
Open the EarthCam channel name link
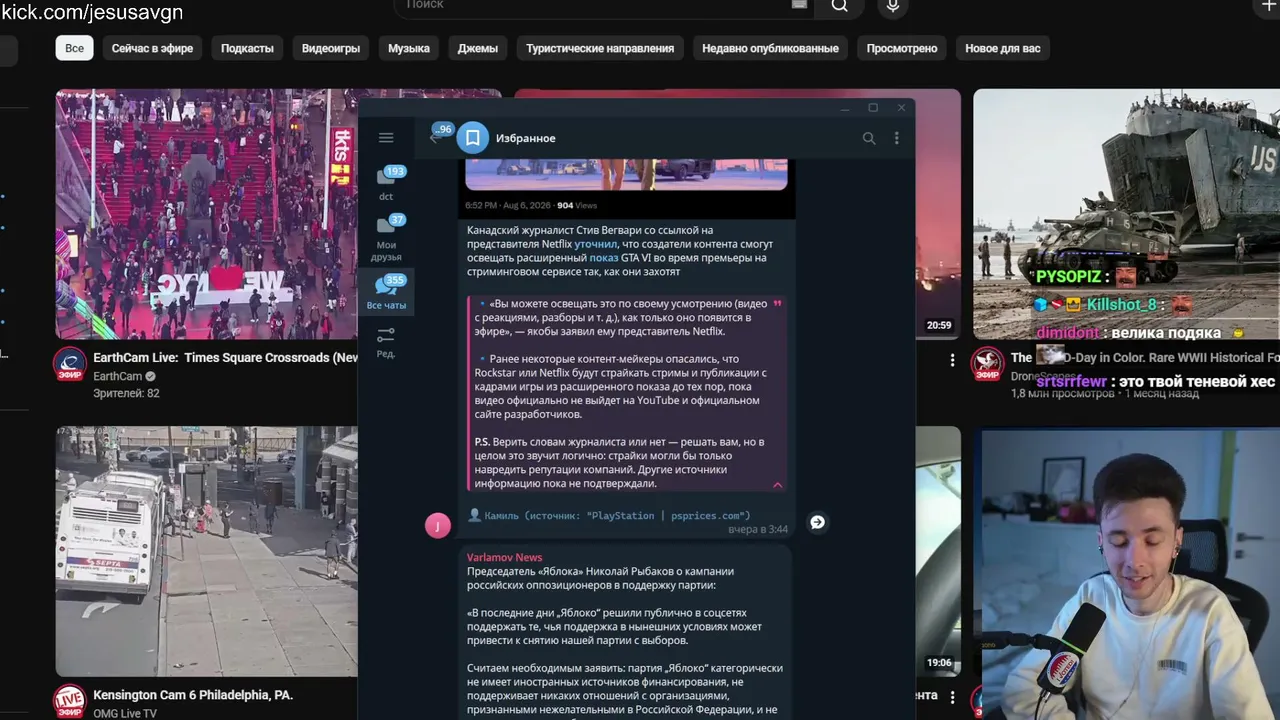pyautogui.click(x=118, y=376)
